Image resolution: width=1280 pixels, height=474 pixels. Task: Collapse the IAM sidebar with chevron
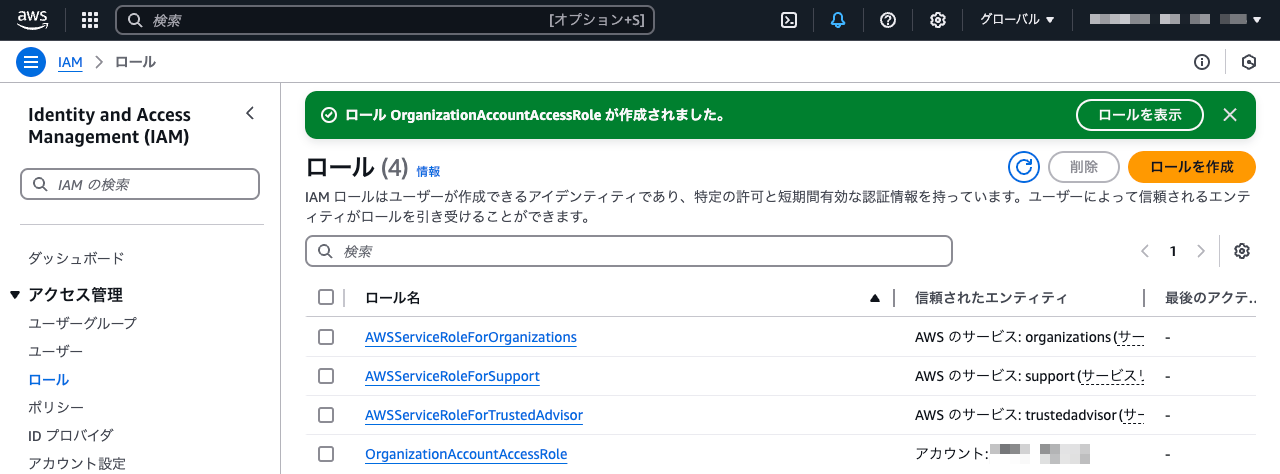(250, 114)
